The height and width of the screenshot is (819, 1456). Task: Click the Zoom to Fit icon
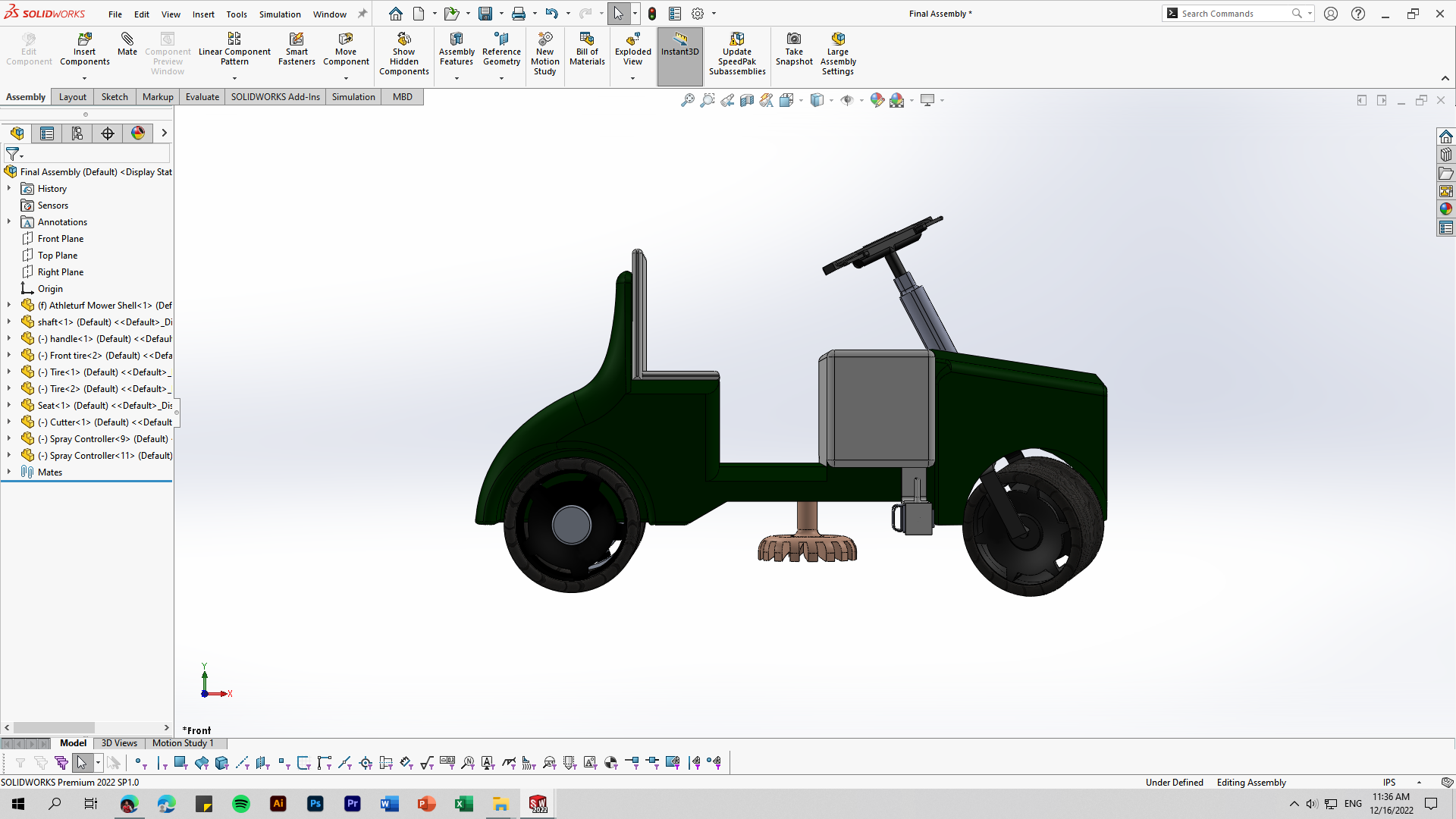(x=687, y=100)
